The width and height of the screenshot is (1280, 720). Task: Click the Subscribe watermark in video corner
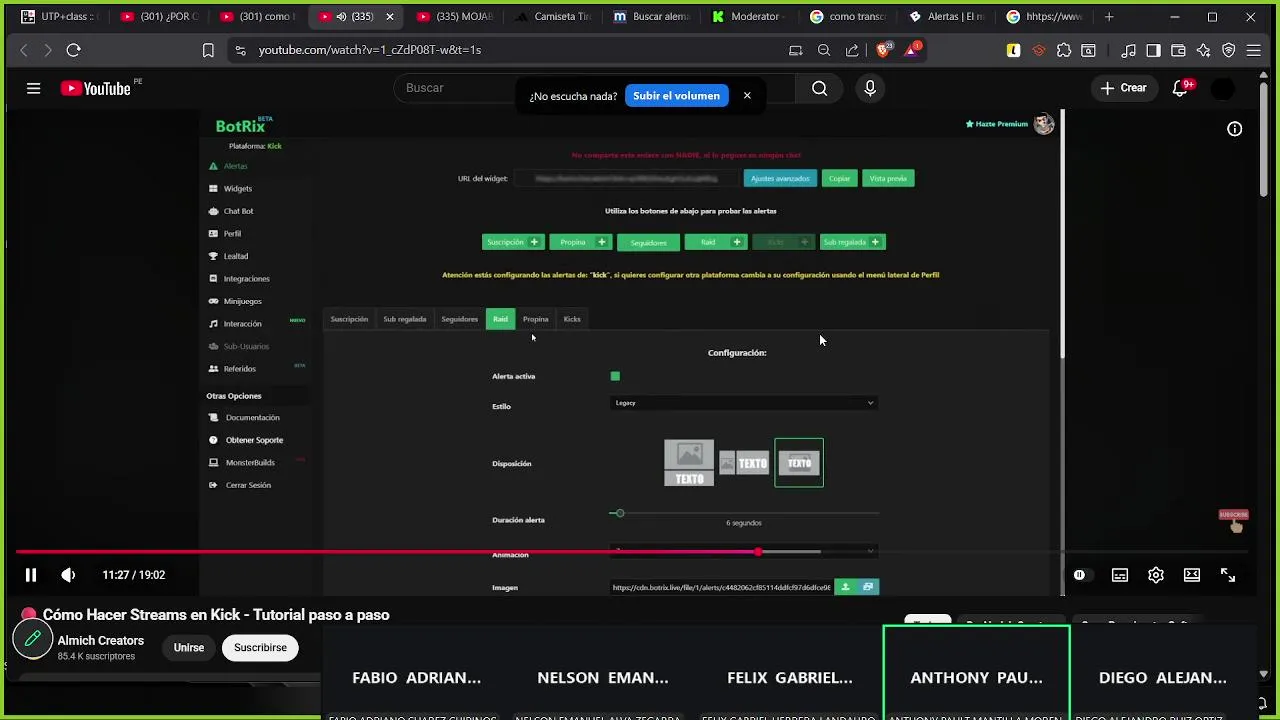pyautogui.click(x=1234, y=520)
